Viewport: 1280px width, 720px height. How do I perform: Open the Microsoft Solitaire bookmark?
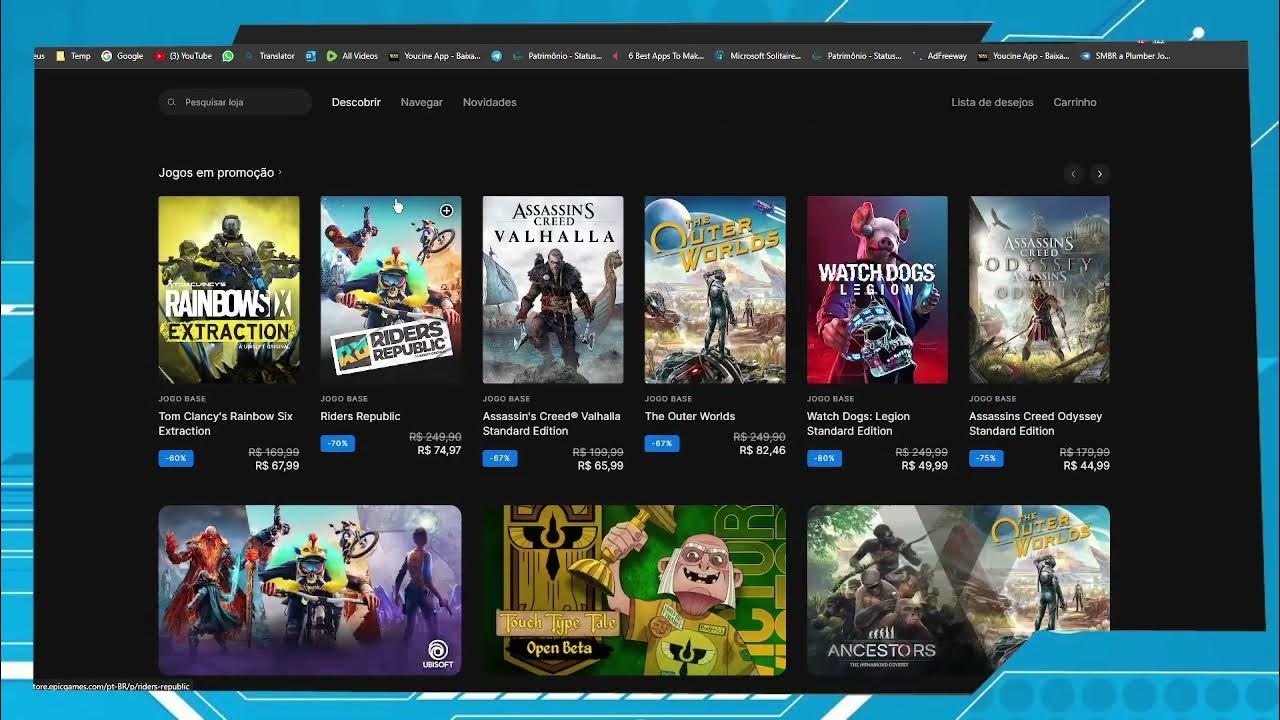758,56
